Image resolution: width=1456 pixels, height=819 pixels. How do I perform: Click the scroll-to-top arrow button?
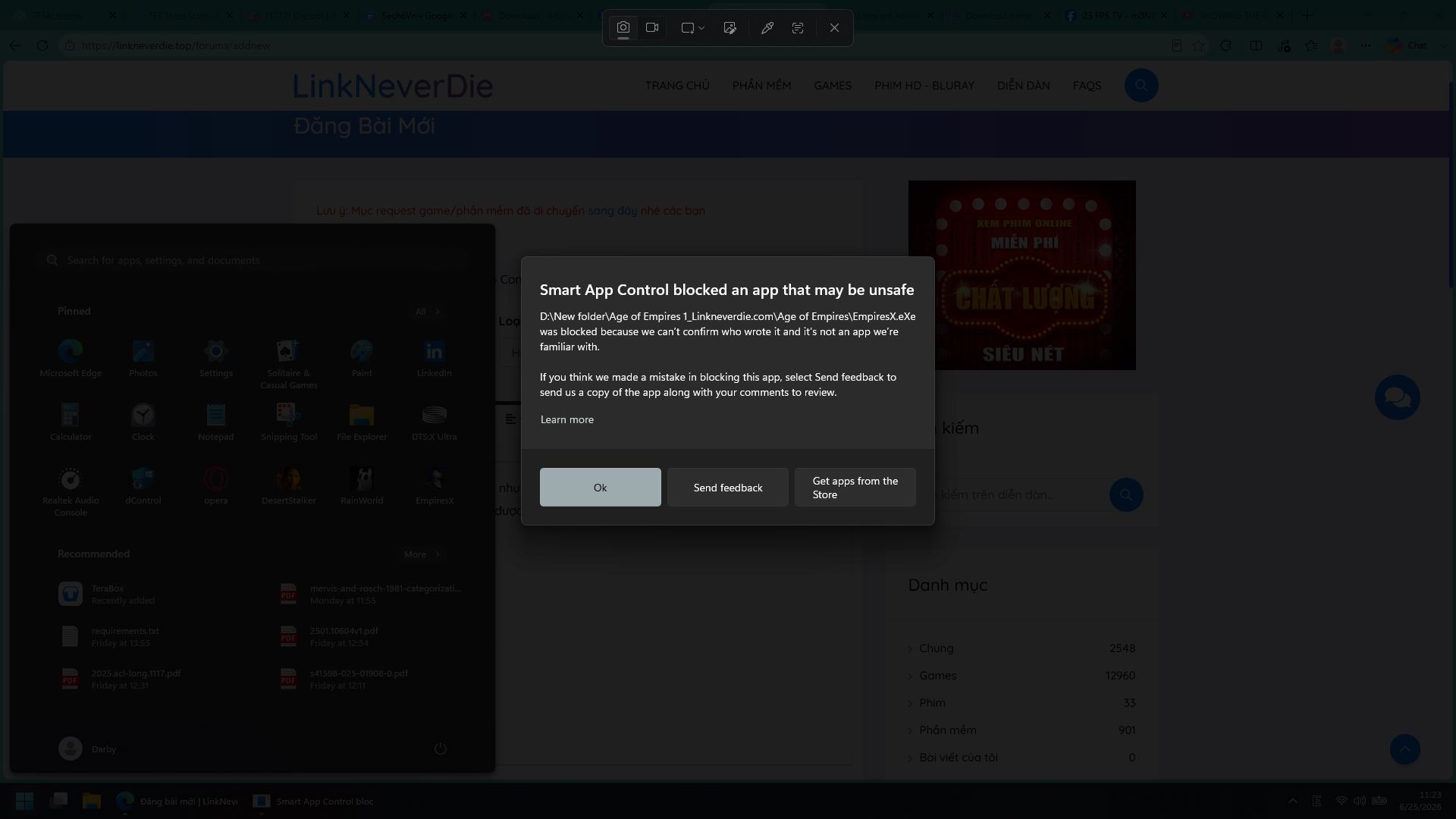click(1405, 749)
